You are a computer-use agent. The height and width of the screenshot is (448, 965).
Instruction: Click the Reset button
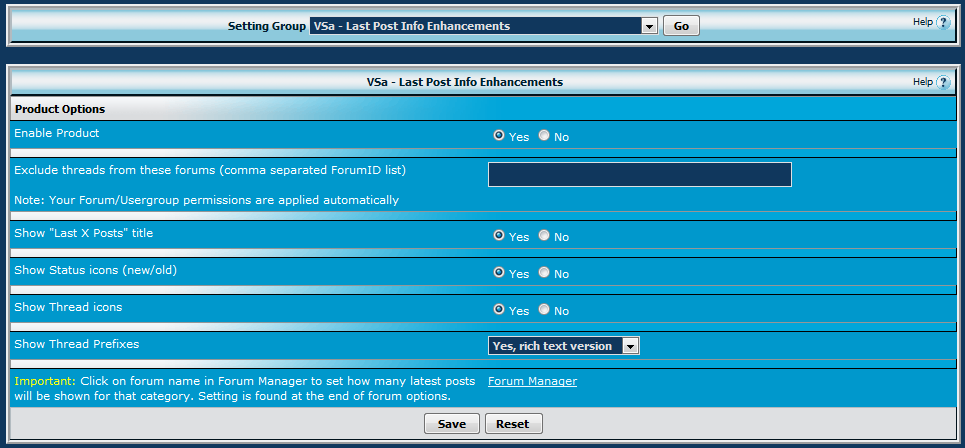click(513, 424)
